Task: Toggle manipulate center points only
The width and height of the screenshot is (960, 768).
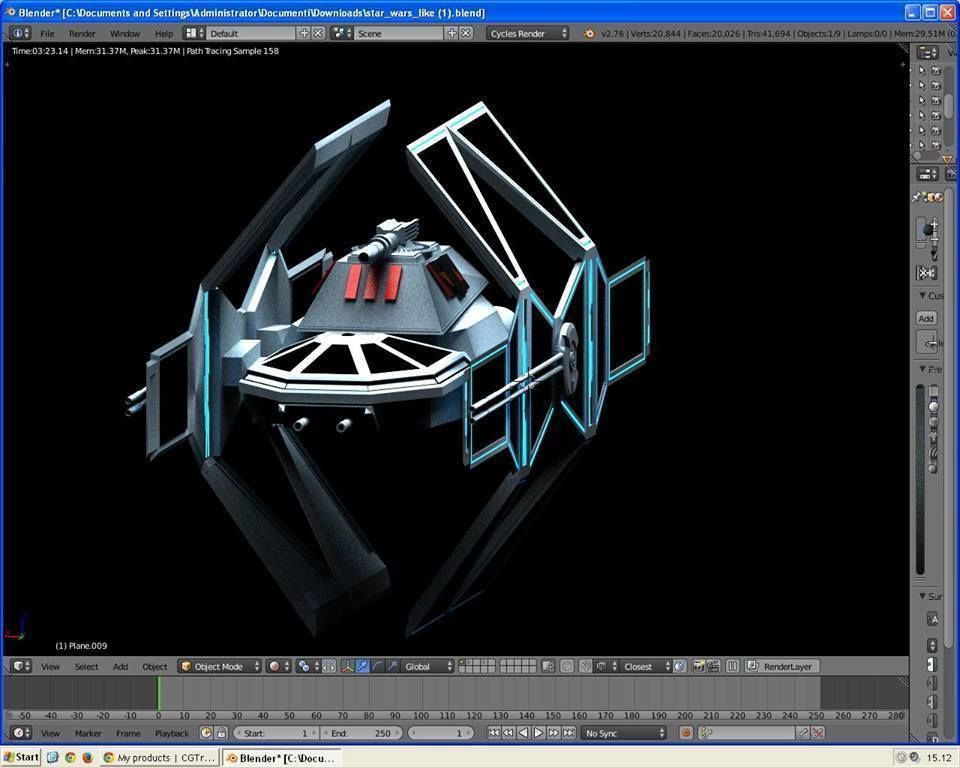Action: click(x=329, y=666)
